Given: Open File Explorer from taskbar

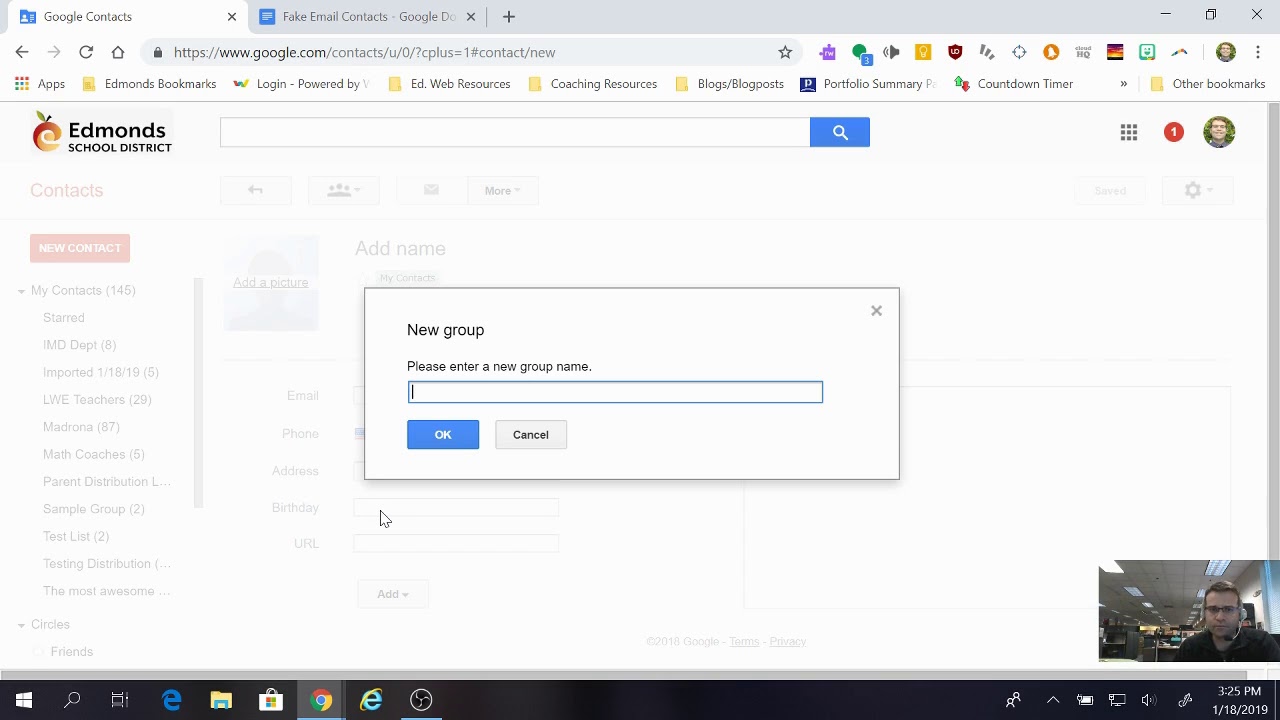Looking at the screenshot, I should coord(221,700).
